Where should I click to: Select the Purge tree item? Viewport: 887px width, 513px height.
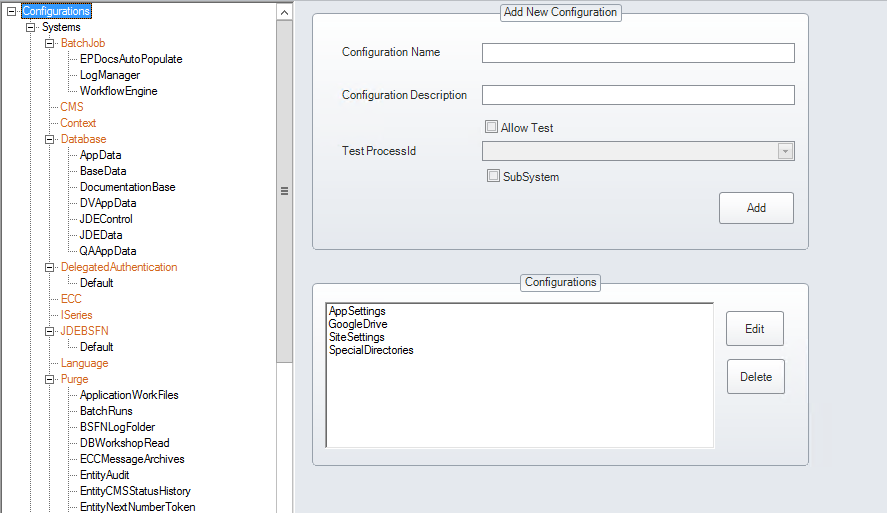[x=75, y=379]
